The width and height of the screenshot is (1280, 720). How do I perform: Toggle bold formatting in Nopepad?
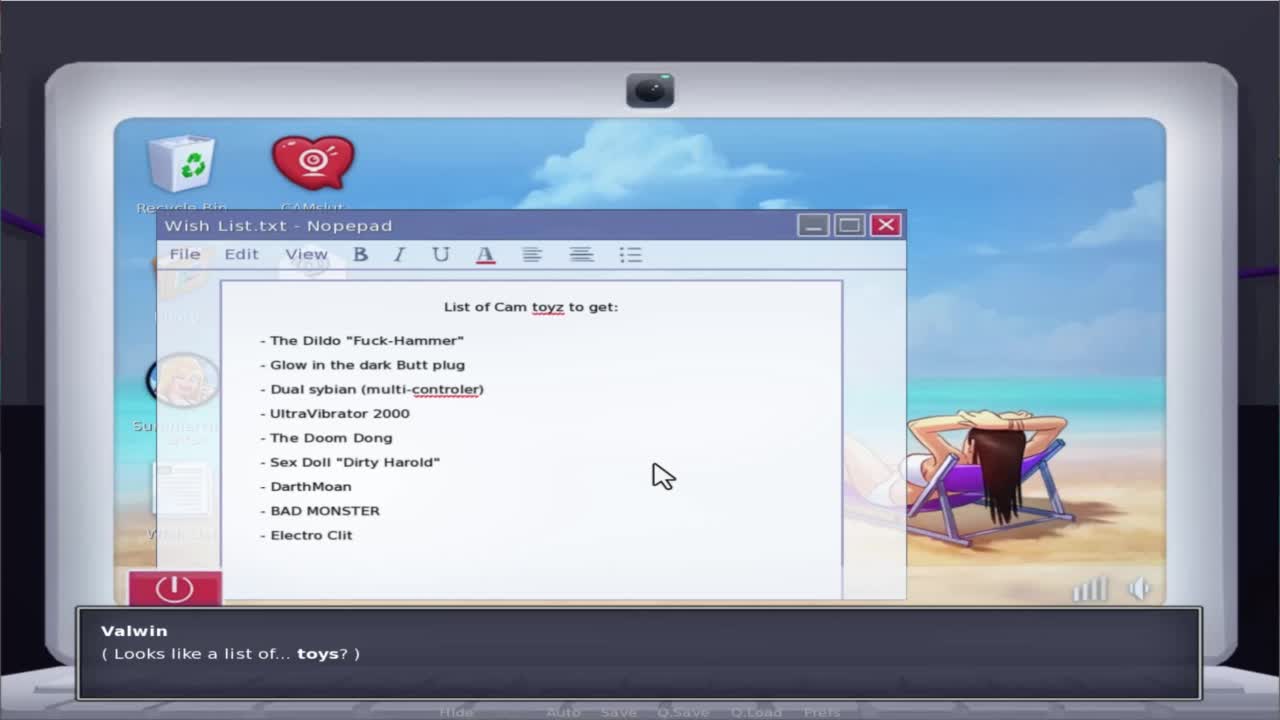click(x=360, y=255)
